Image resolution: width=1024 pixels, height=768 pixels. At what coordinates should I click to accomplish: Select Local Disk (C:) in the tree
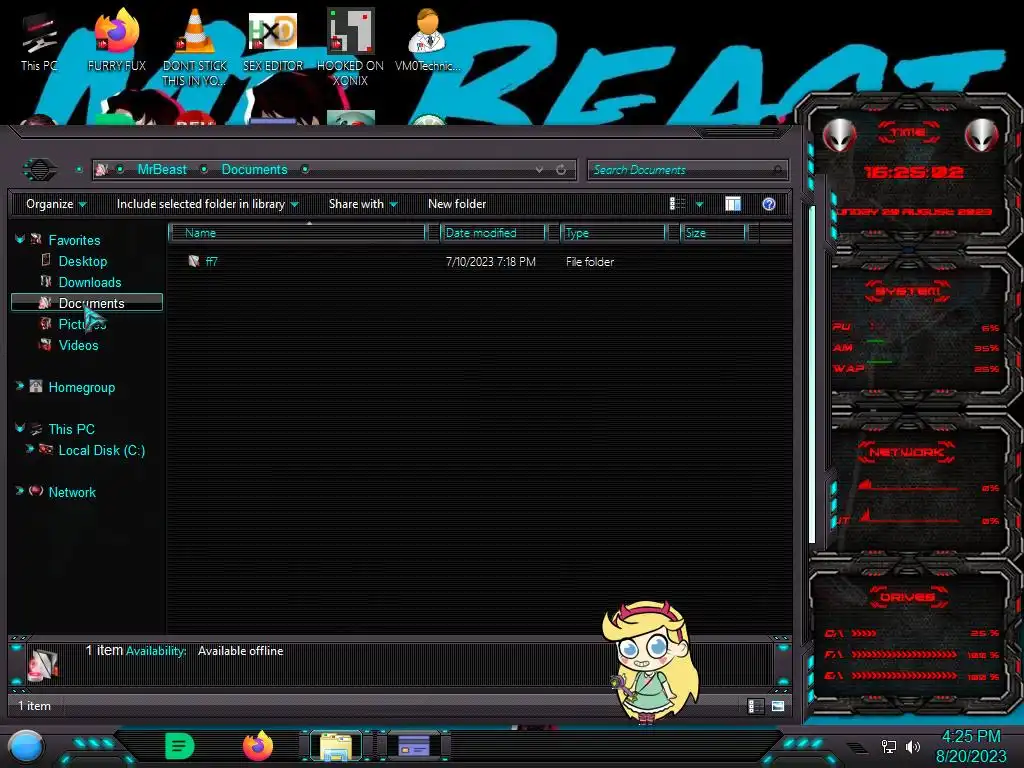(x=101, y=450)
